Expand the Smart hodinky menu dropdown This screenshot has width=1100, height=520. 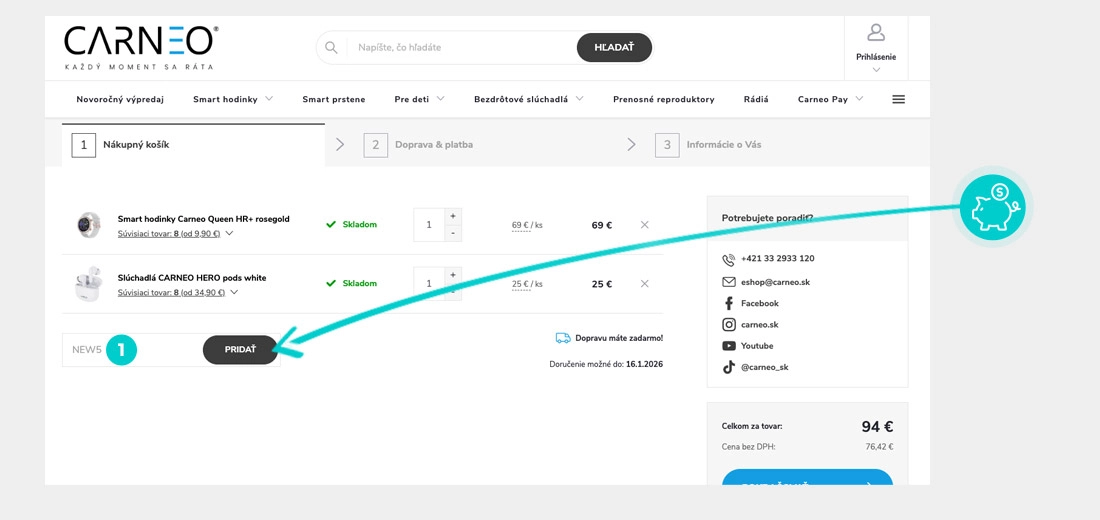269,99
